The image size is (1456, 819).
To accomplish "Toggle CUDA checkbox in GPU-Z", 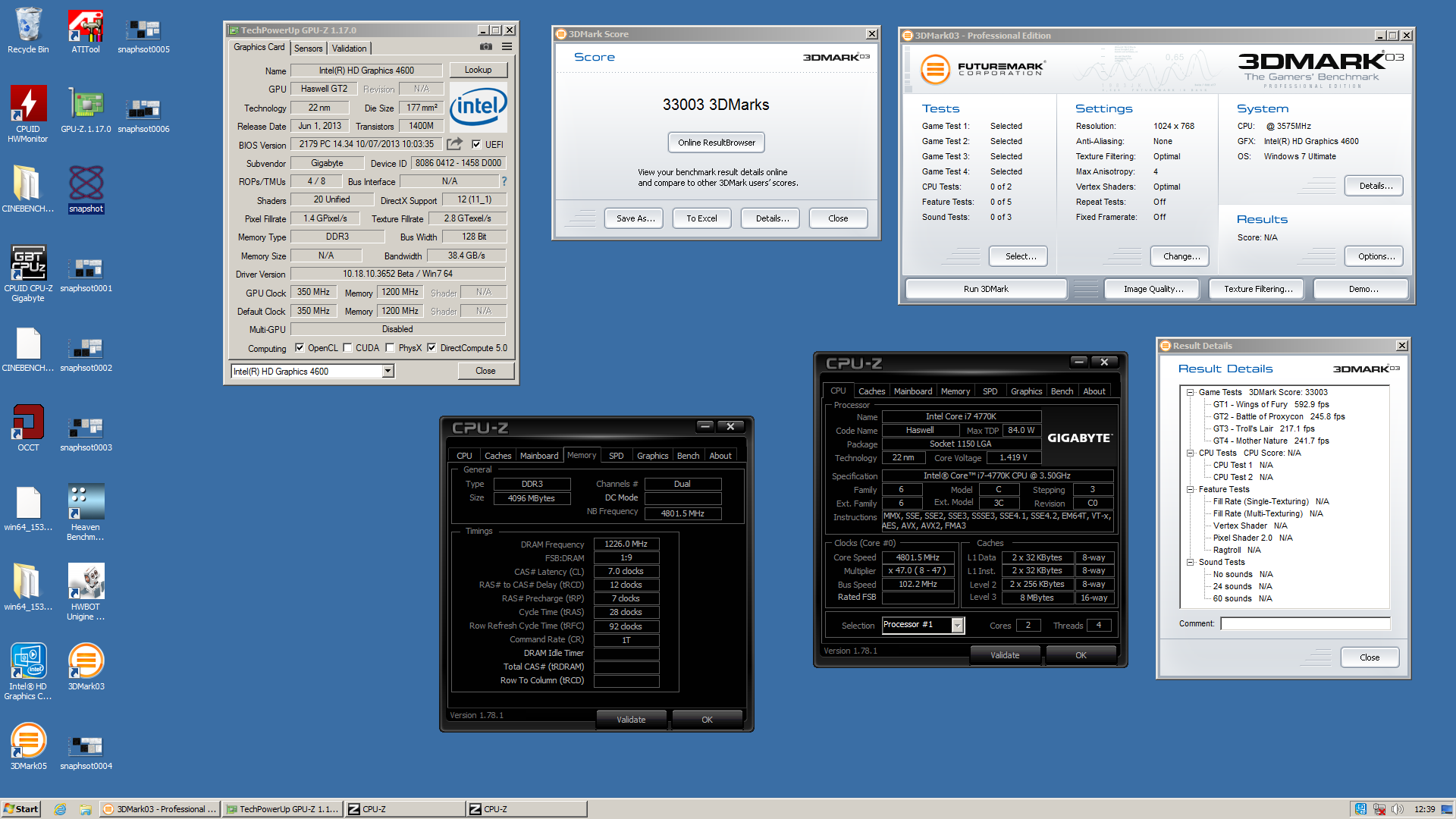I will coord(347,348).
